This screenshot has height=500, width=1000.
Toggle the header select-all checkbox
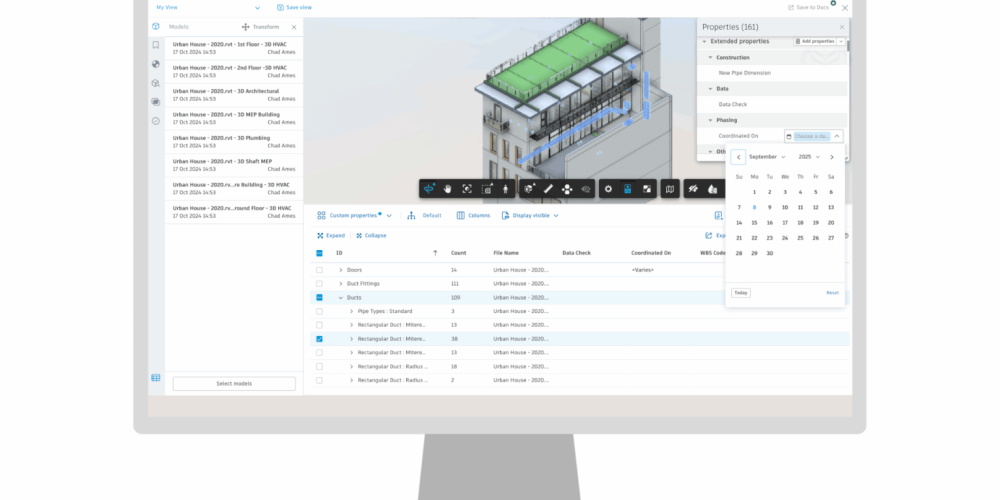(319, 253)
